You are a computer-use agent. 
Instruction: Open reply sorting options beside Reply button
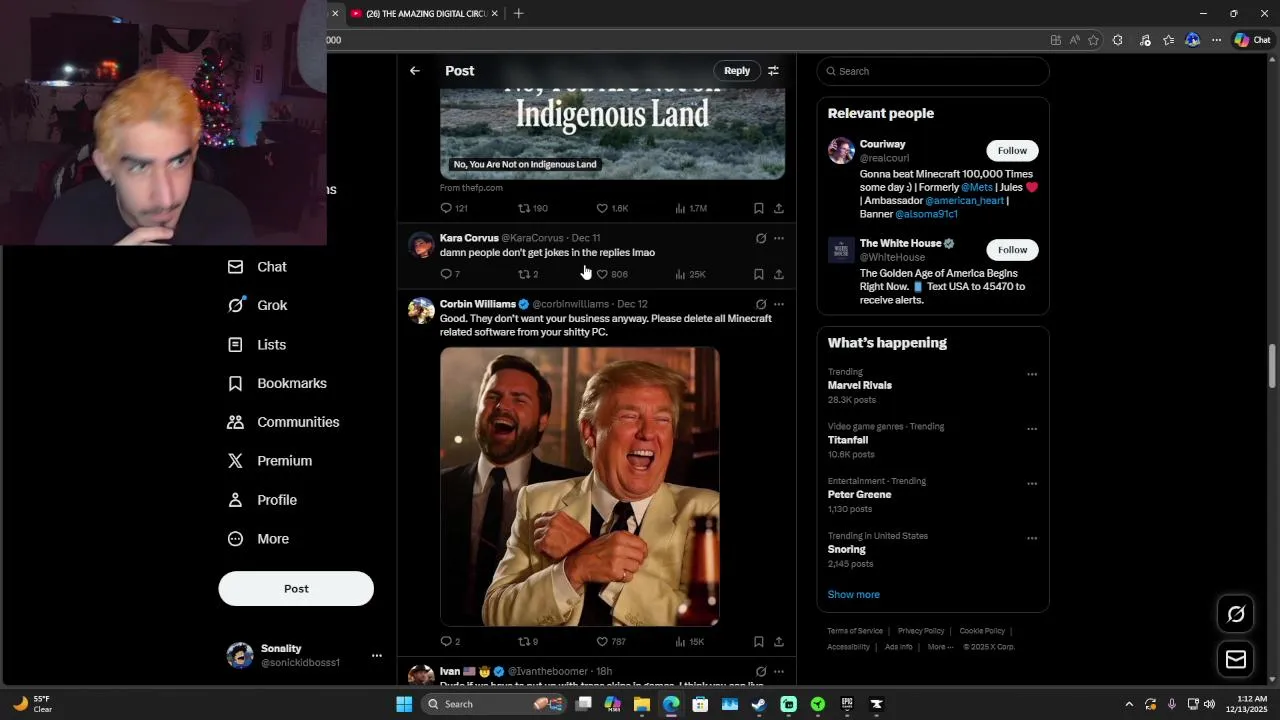[x=773, y=71]
